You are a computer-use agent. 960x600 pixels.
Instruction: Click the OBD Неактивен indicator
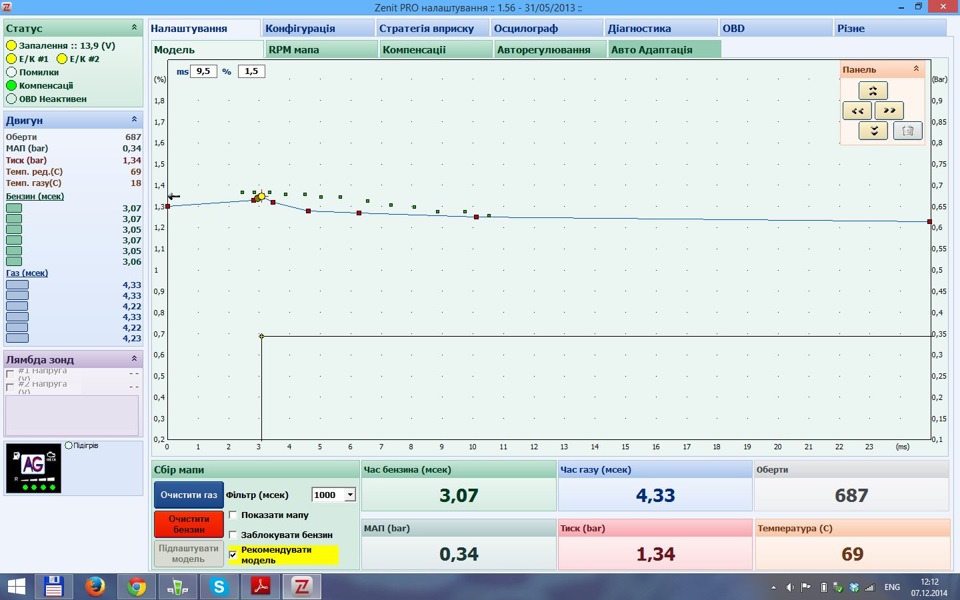11,99
